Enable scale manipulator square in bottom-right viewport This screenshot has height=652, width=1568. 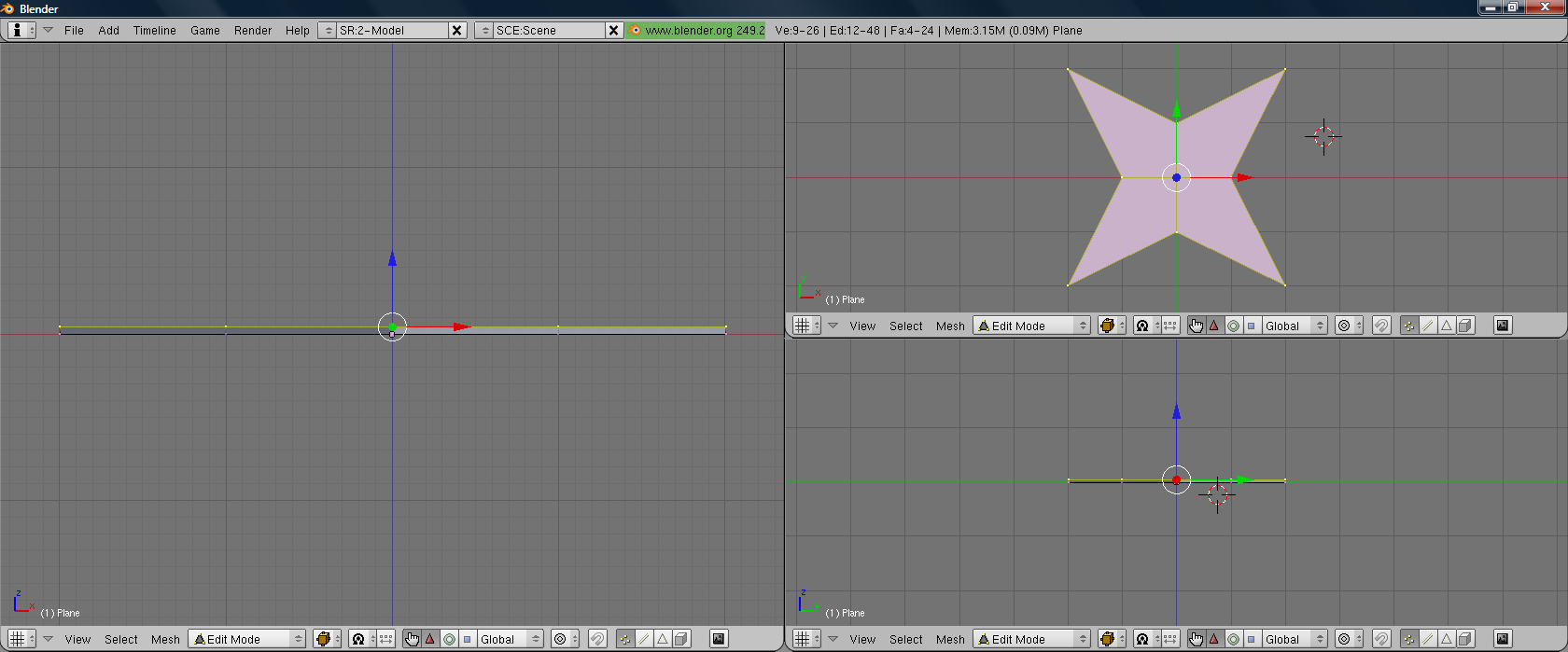(1252, 639)
